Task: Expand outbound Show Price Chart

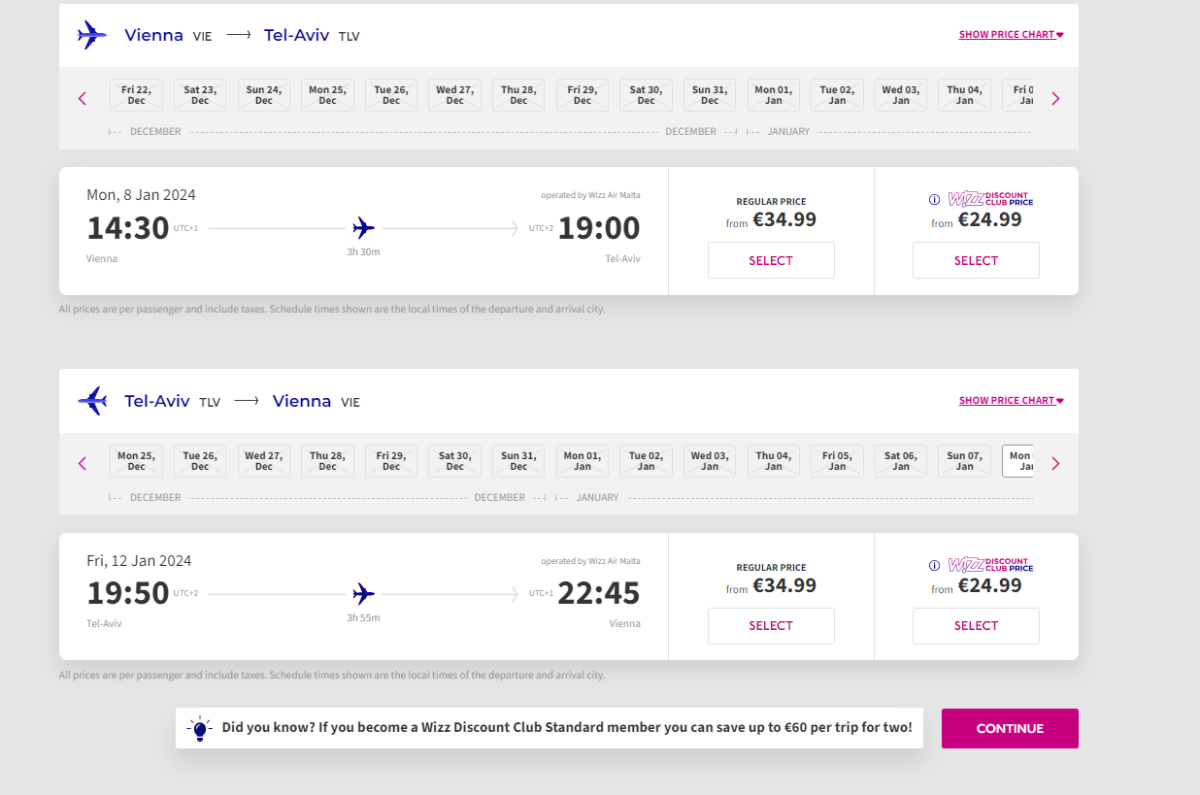Action: click(1010, 35)
